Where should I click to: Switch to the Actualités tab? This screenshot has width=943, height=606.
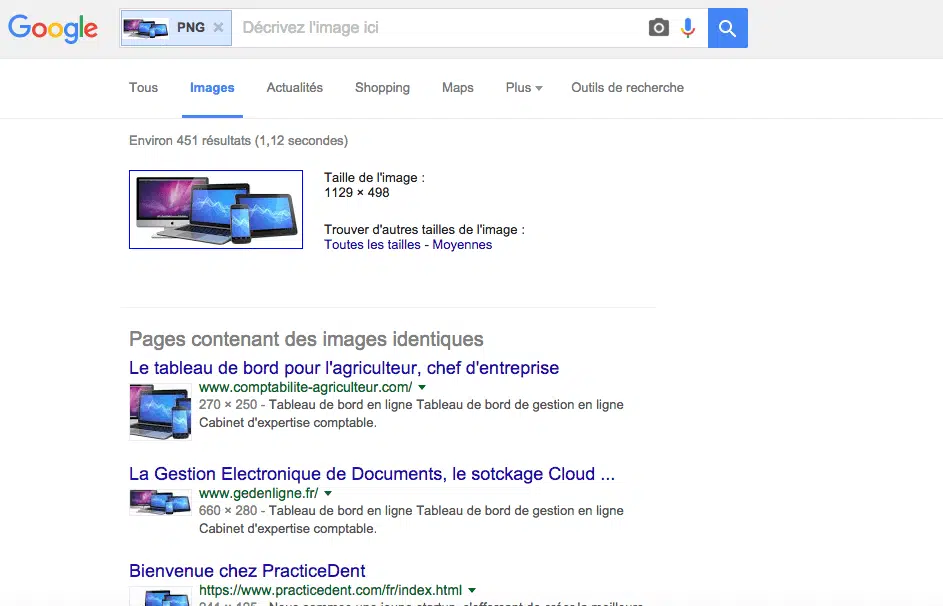point(294,88)
